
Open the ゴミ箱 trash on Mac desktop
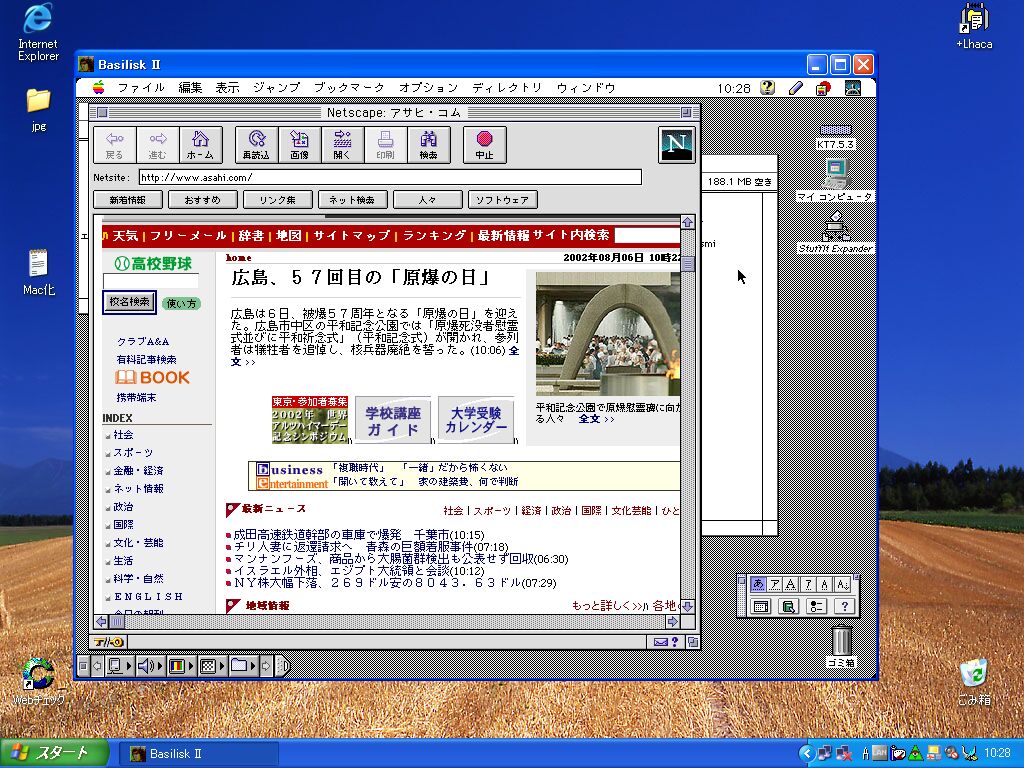click(x=841, y=647)
